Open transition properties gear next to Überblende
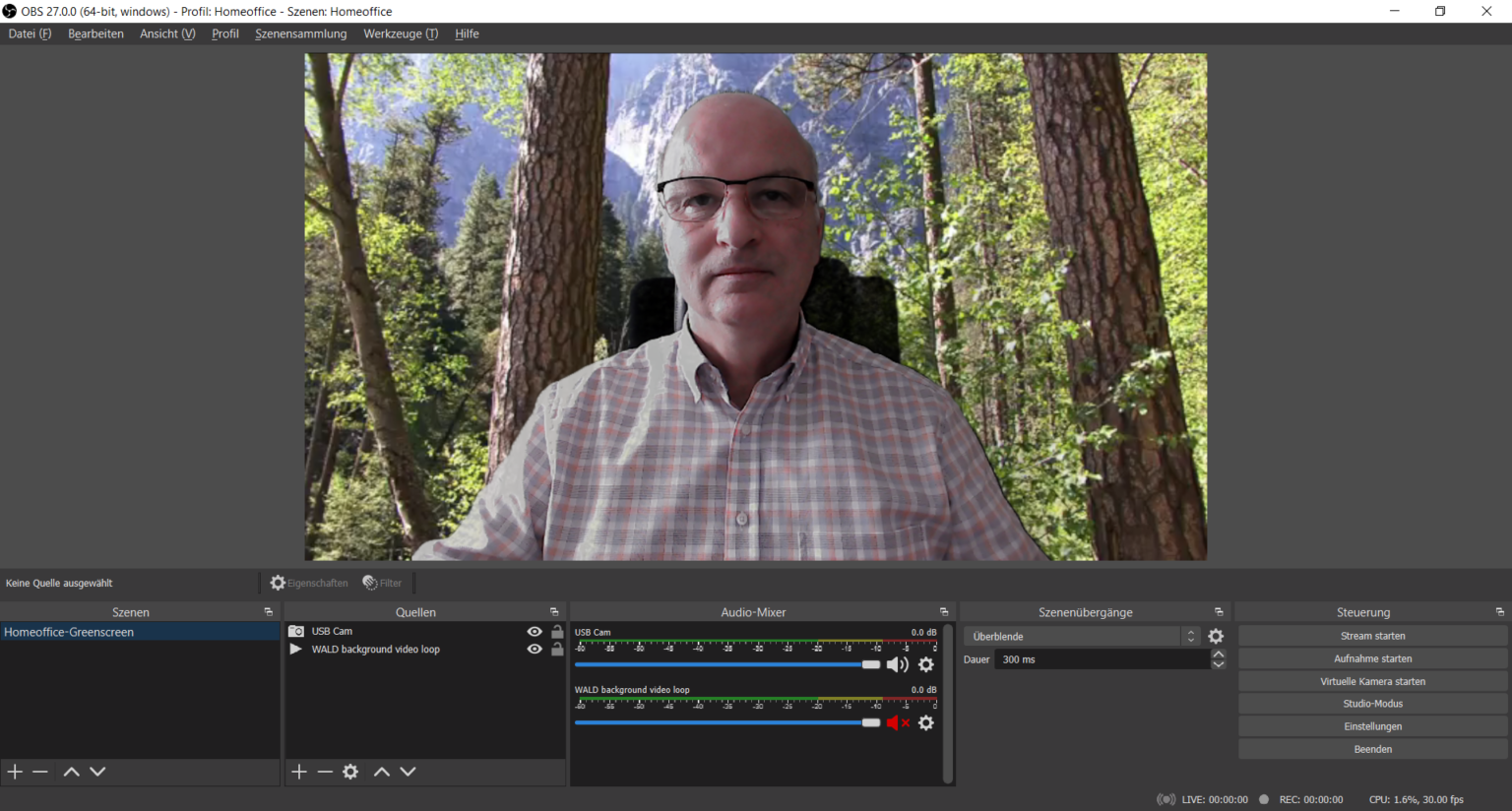Viewport: 1512px width, 811px height. [1216, 637]
